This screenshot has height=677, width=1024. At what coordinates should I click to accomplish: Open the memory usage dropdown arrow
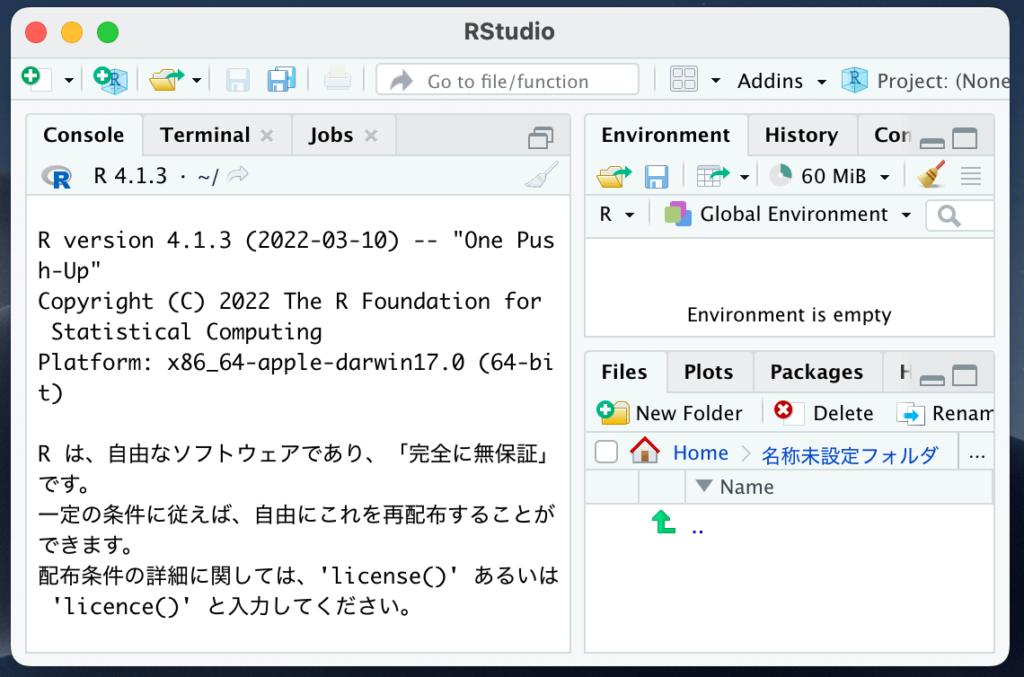click(x=885, y=177)
